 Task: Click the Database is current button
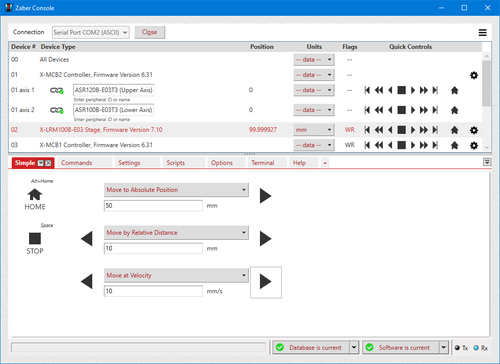[x=311, y=347]
